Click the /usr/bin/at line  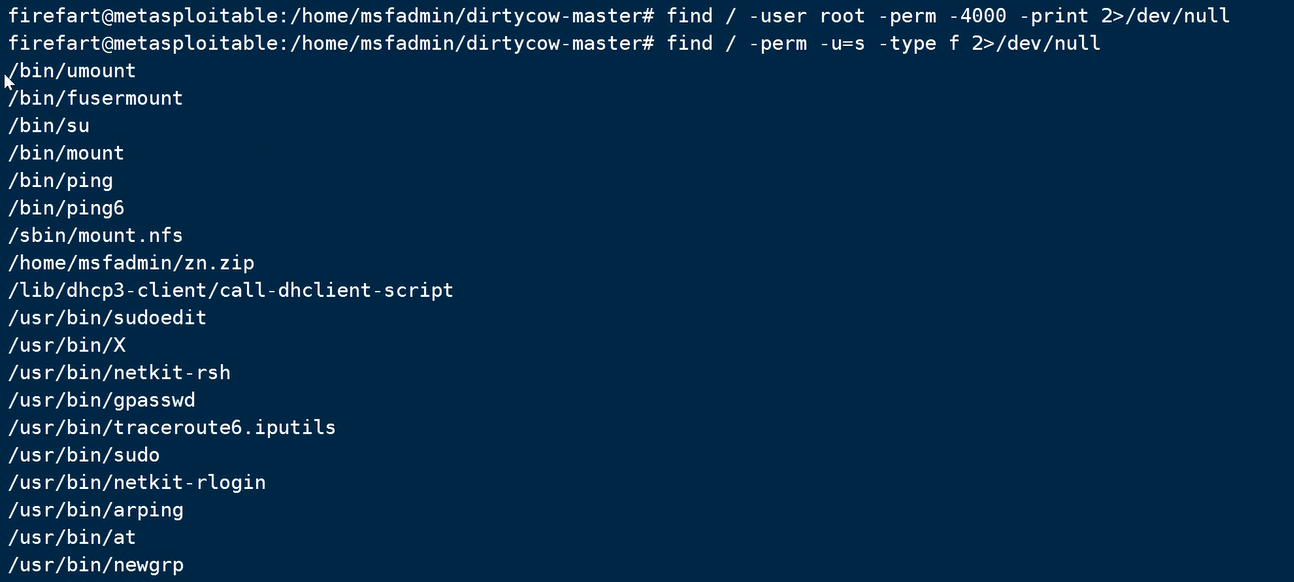click(x=72, y=538)
